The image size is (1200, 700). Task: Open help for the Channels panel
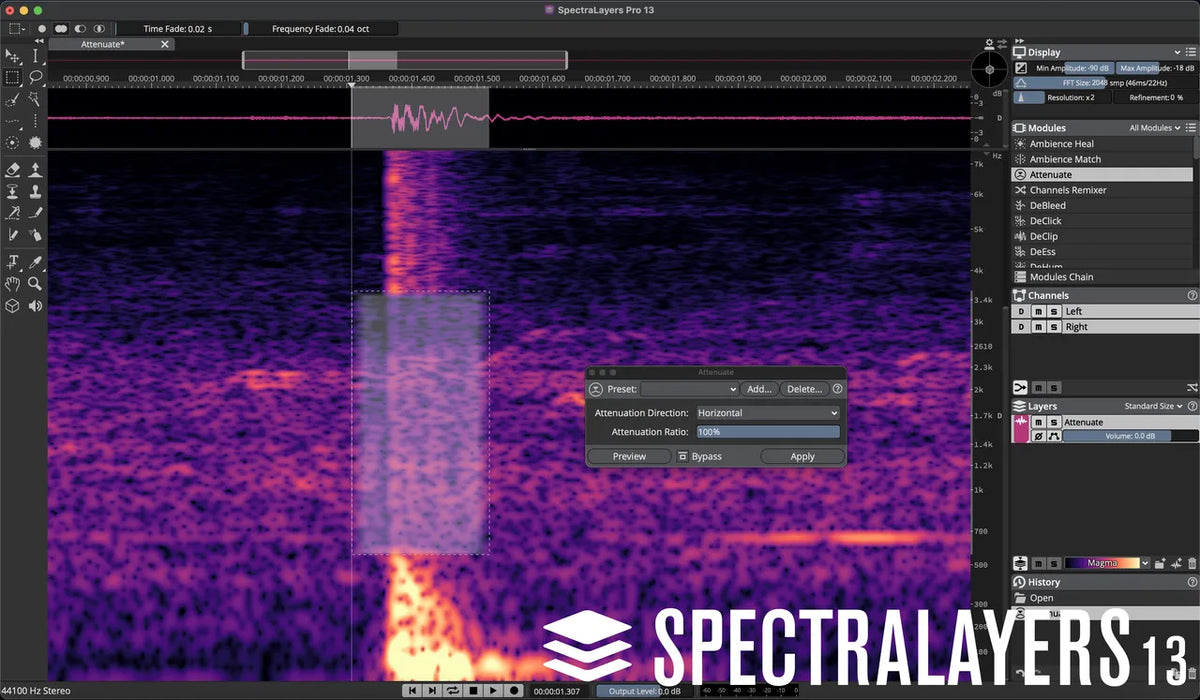pos(1192,296)
